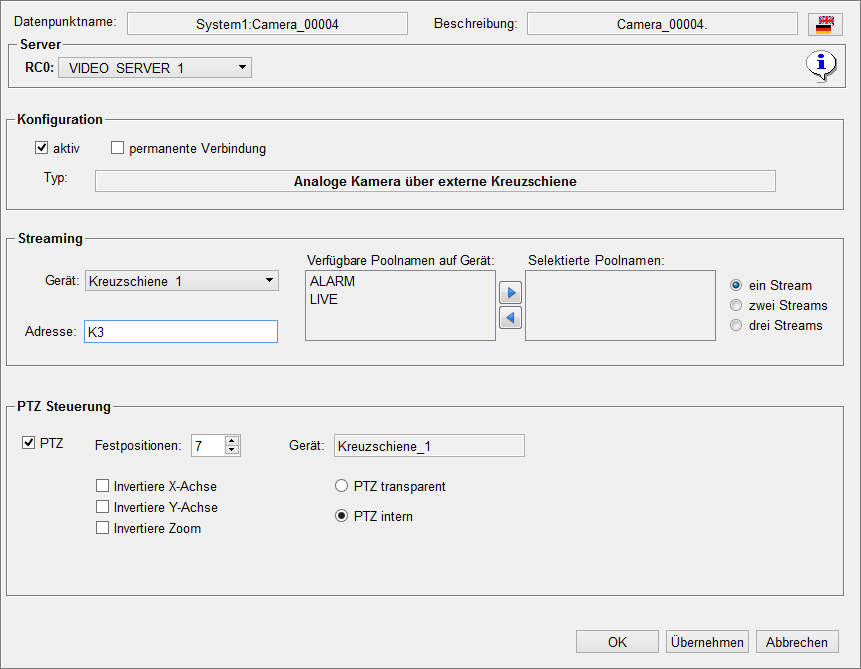
Task: Click the language flag icon
Action: click(824, 24)
